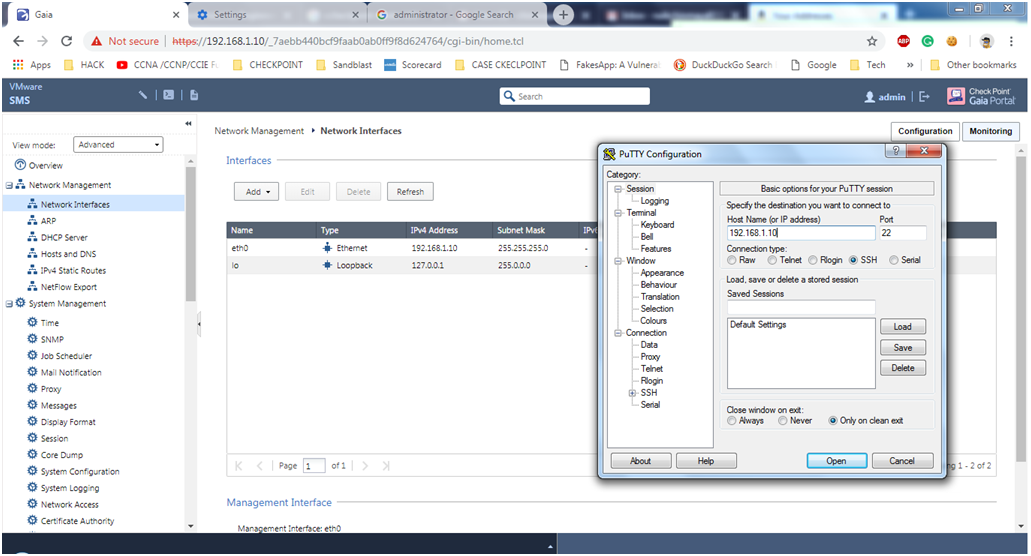Viewport: 1031px width, 556px height.
Task: Select Raw connection type in PuTTY
Action: [732, 260]
